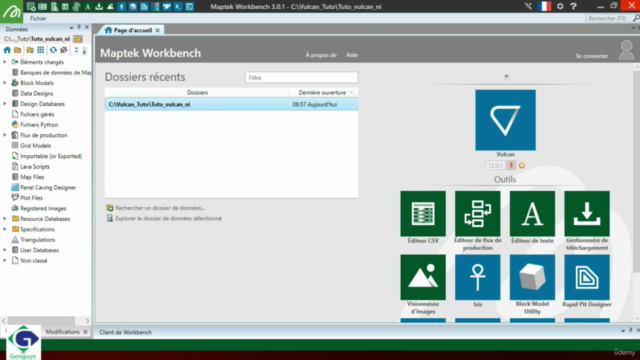This screenshot has height=360, width=640.
Task: Click the orange circle beside version 12.0.1
Action: click(x=522, y=165)
